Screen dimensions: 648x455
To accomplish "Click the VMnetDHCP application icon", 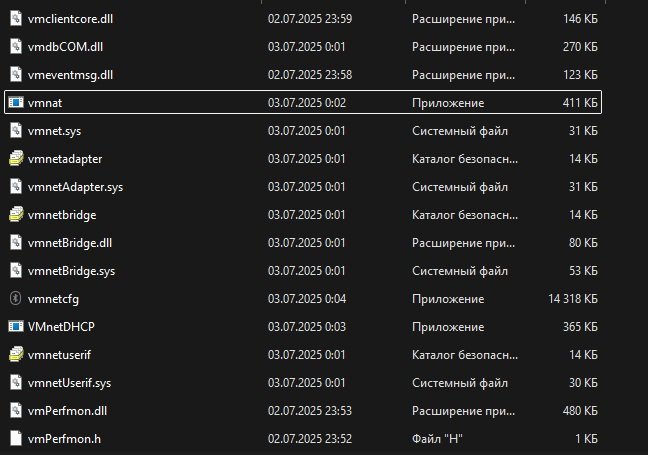I will pyautogui.click(x=15, y=326).
